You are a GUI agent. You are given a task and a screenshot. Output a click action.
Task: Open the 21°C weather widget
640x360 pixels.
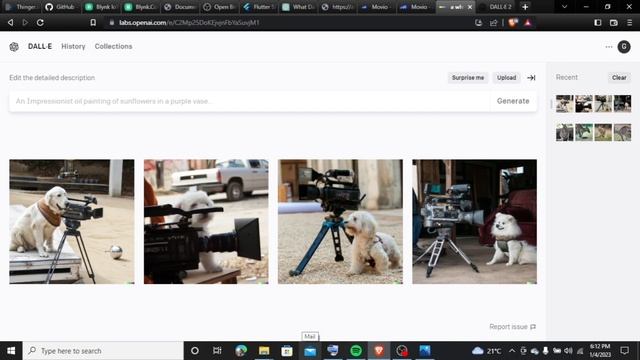(487, 351)
